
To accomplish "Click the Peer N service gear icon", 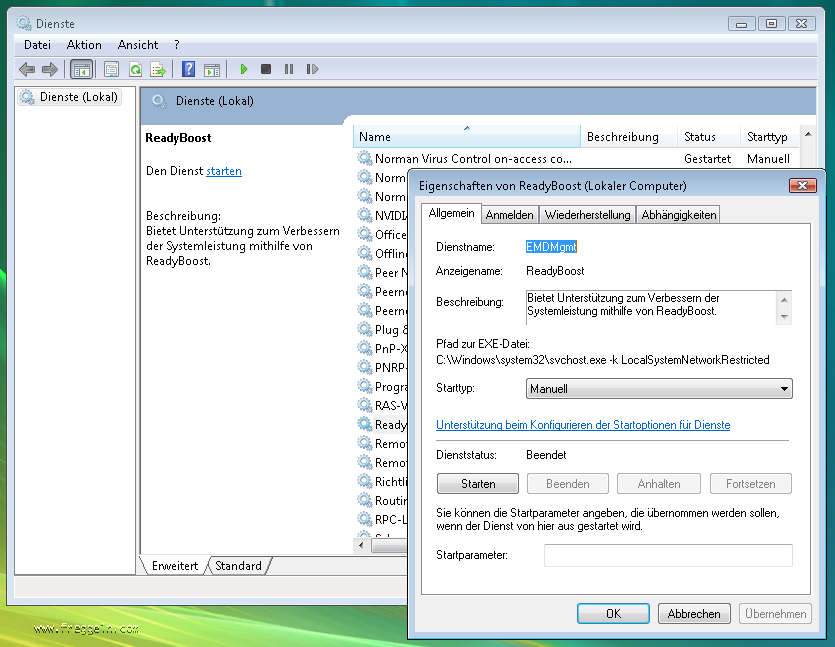I will [365, 273].
